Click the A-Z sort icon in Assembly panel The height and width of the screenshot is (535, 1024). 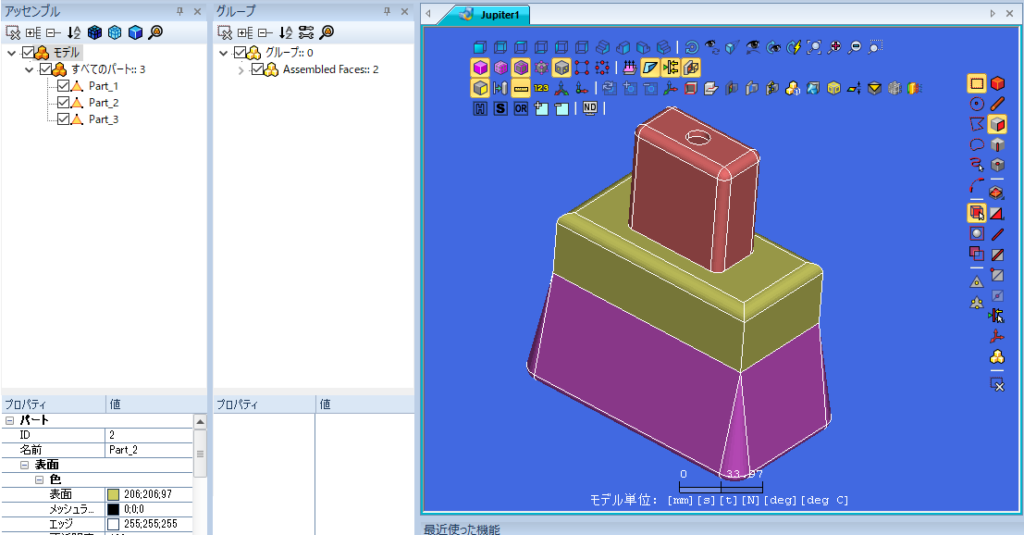click(x=74, y=32)
